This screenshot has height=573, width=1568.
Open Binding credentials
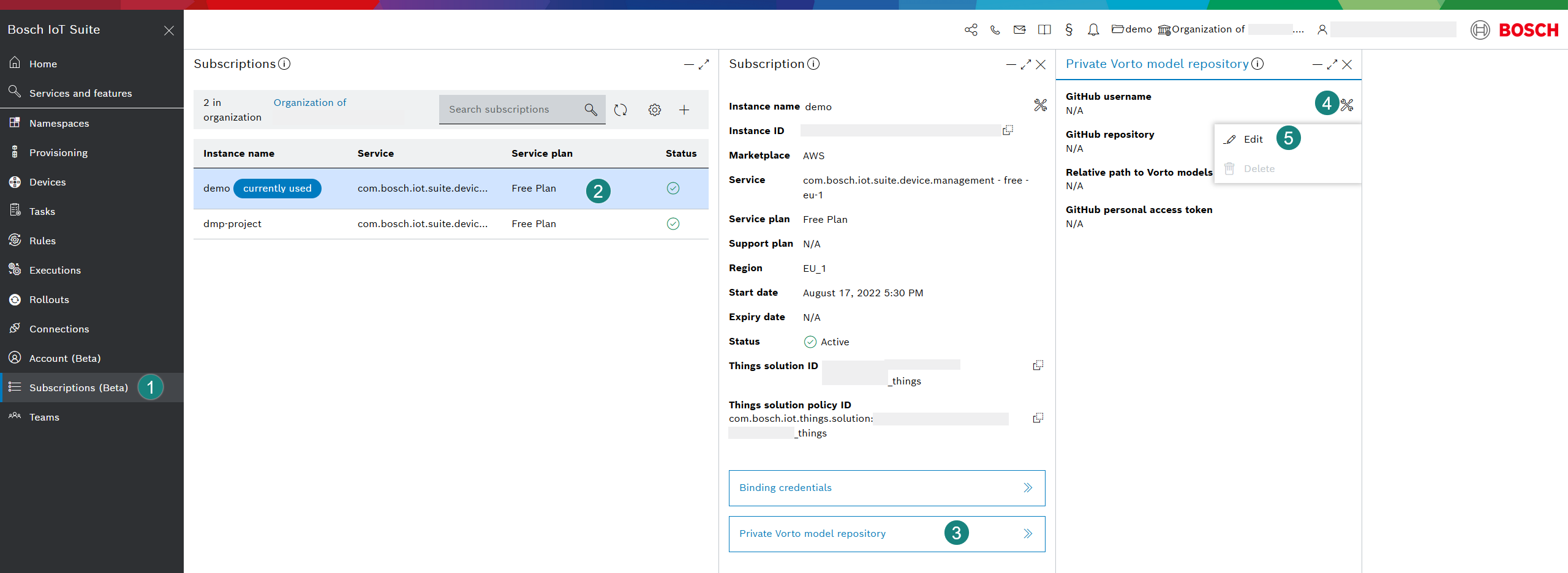pos(887,488)
